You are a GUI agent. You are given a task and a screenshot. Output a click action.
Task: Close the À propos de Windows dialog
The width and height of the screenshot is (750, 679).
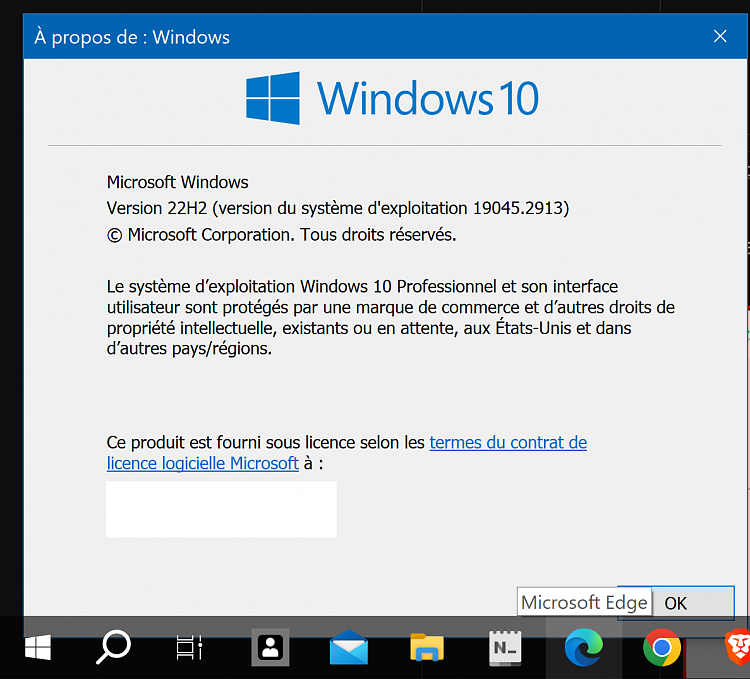pyautogui.click(x=720, y=36)
